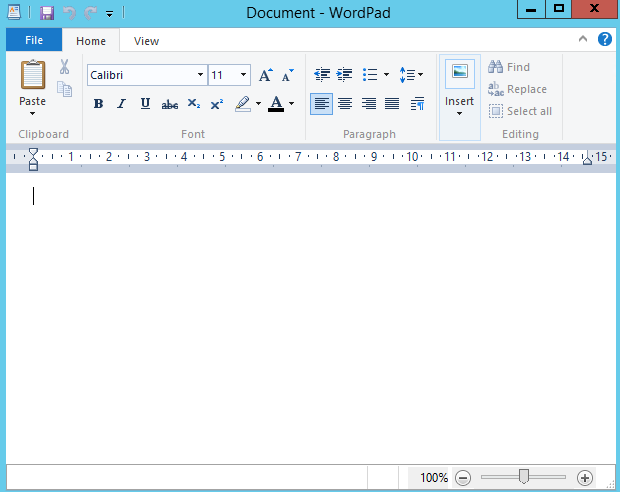This screenshot has height=492, width=620.
Task: Zoom out with the minus button
Action: [463, 478]
